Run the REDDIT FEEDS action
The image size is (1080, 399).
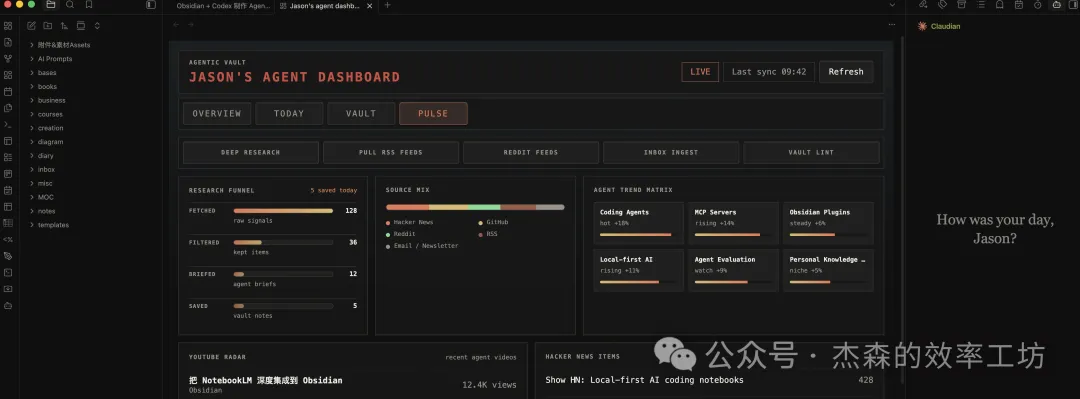click(531, 152)
